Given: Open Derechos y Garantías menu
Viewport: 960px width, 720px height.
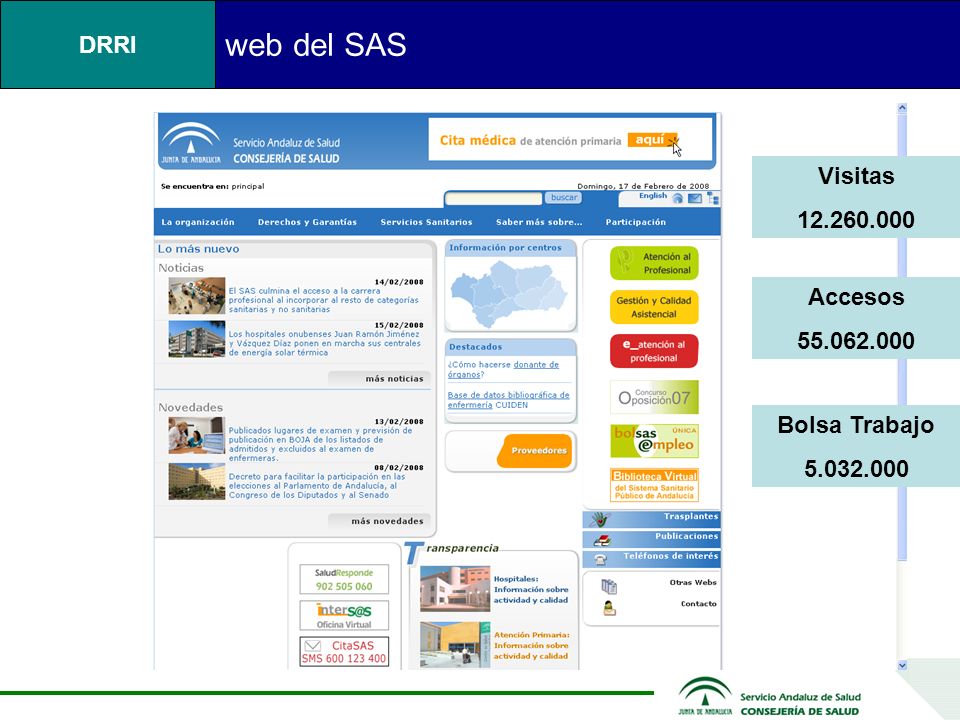Looking at the screenshot, I should point(307,222).
